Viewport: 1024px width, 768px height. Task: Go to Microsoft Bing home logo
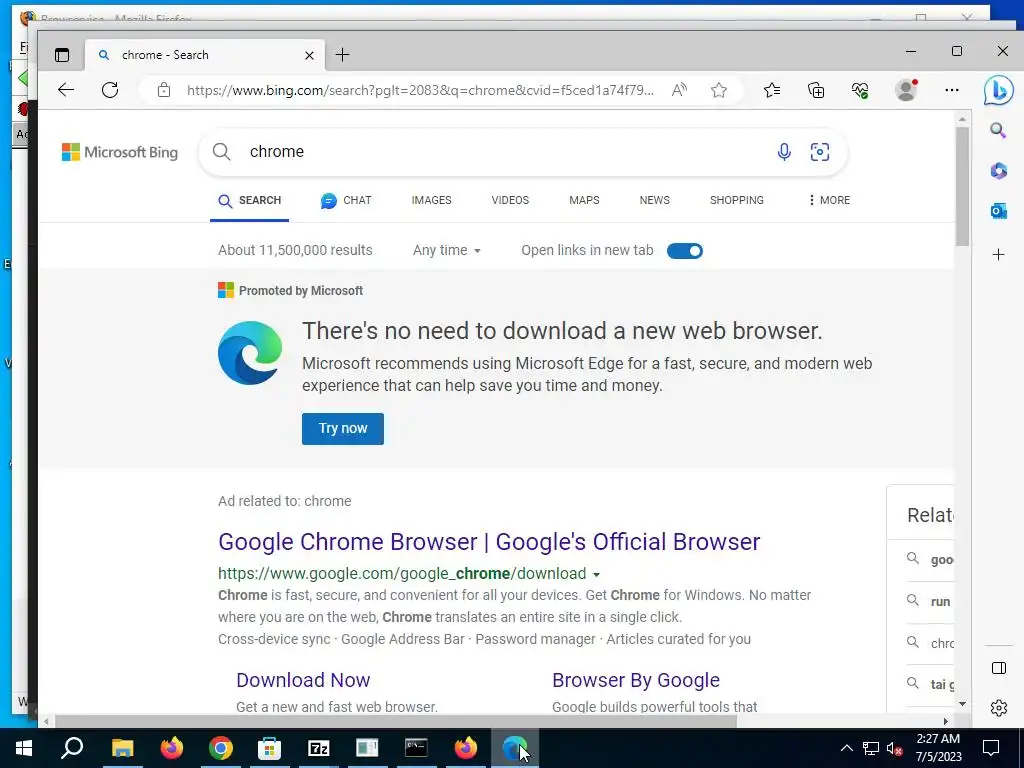[120, 152]
